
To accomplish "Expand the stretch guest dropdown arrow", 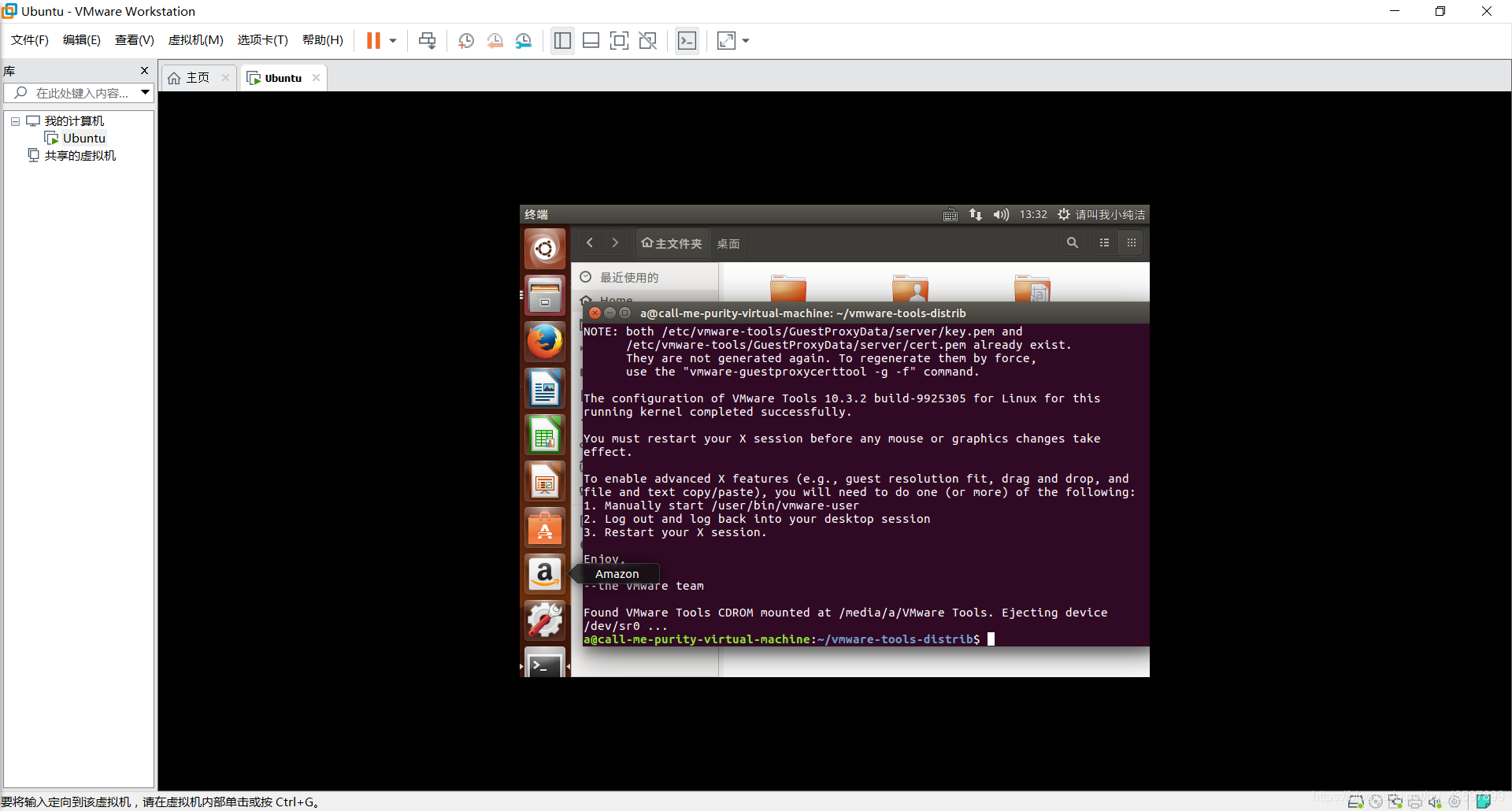I will (746, 41).
